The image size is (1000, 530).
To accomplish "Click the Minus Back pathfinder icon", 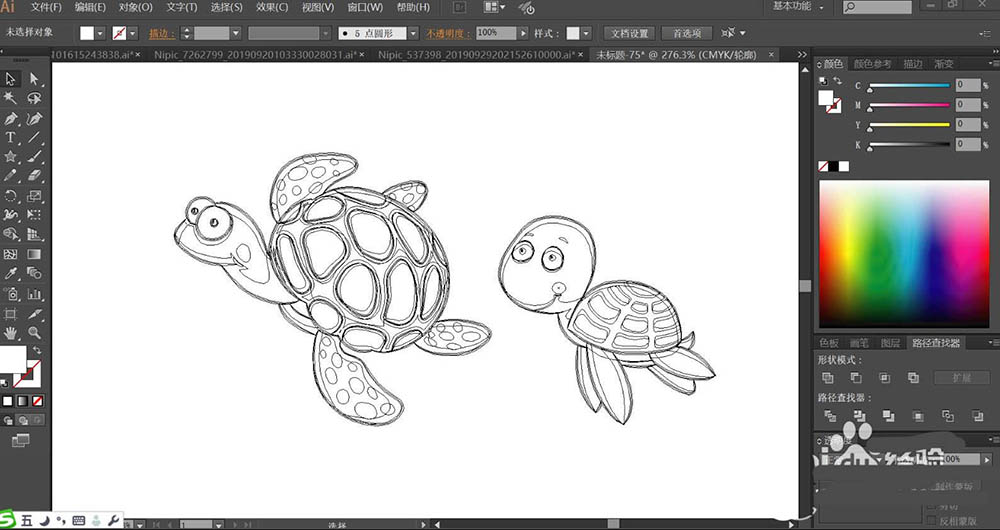I will click(977, 416).
